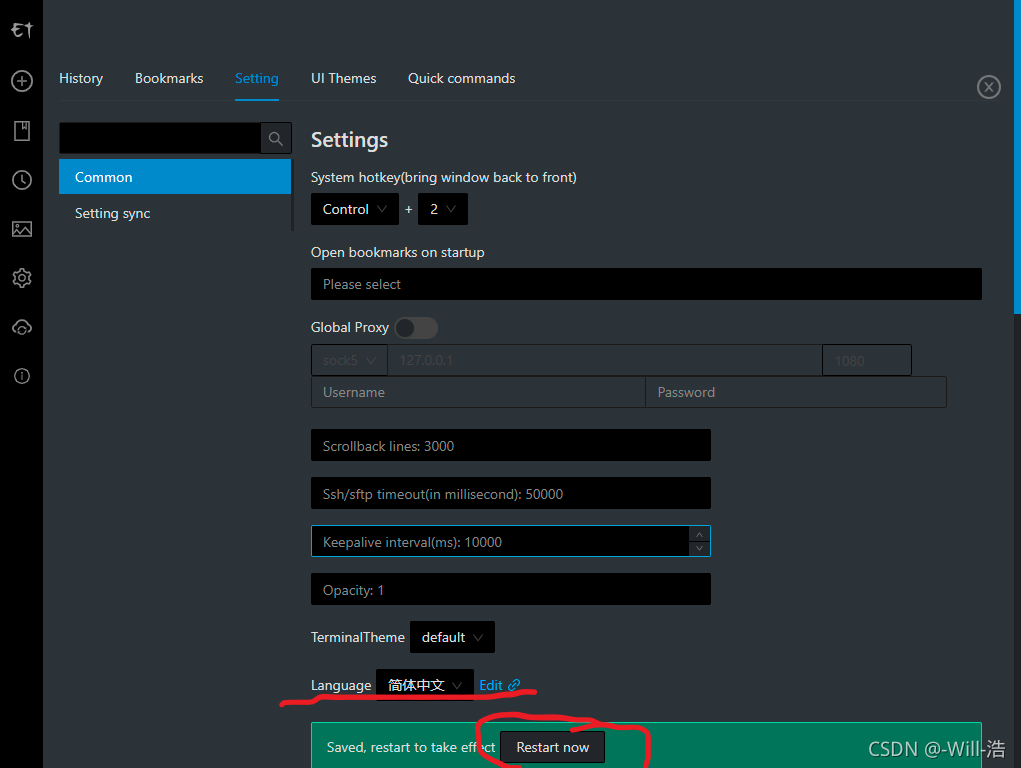Click the proxy port 1080 field

tap(867, 360)
